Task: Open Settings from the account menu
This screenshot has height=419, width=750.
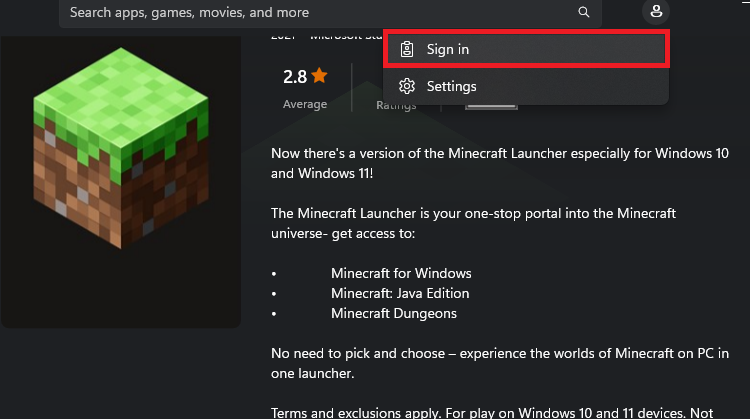Action: point(451,86)
